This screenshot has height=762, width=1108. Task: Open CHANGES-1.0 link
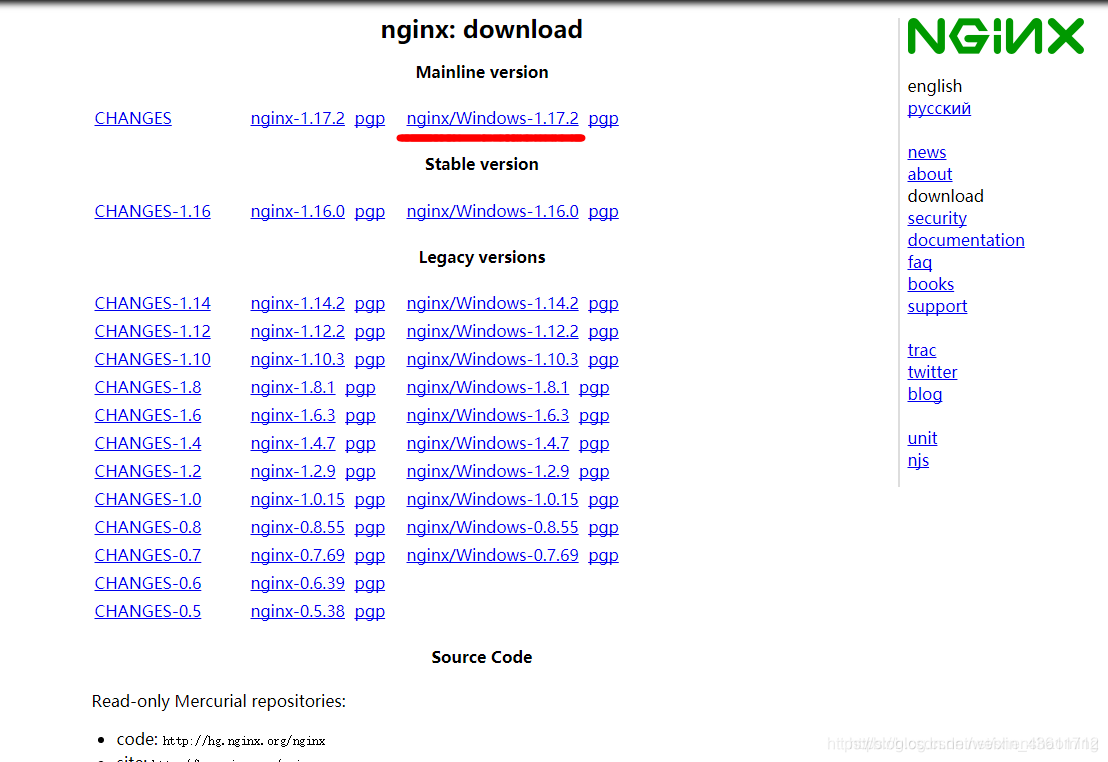click(x=148, y=499)
